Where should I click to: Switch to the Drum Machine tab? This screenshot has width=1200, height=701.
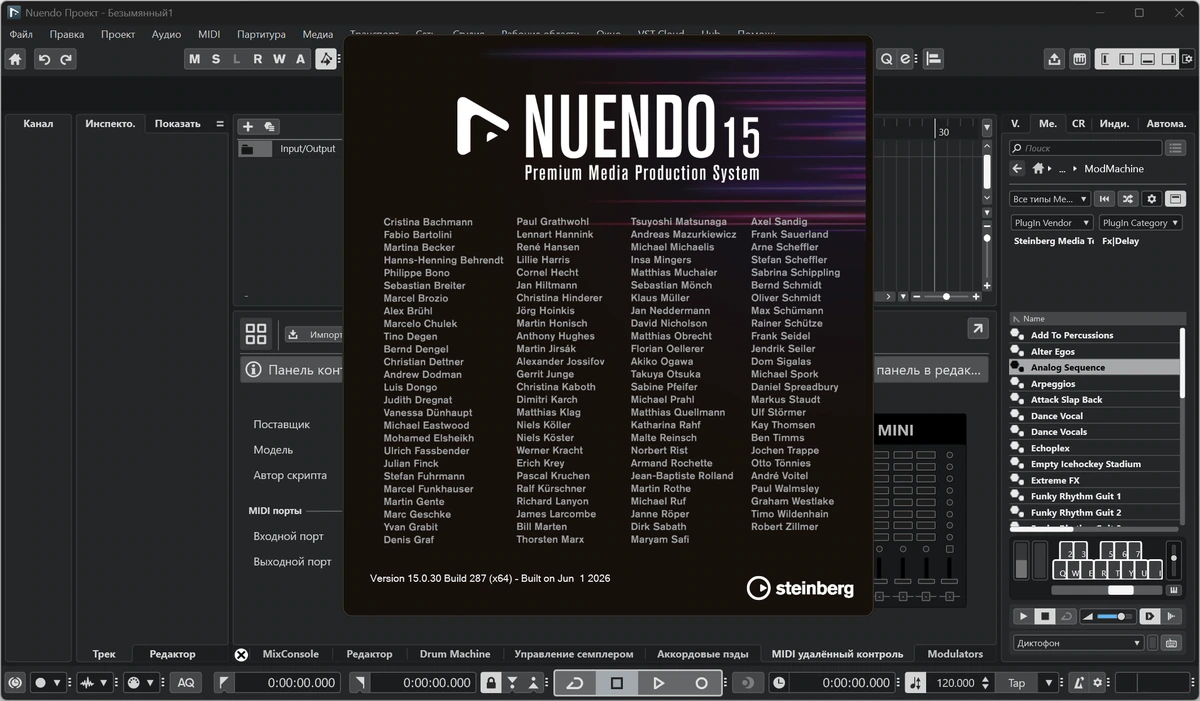pos(455,654)
